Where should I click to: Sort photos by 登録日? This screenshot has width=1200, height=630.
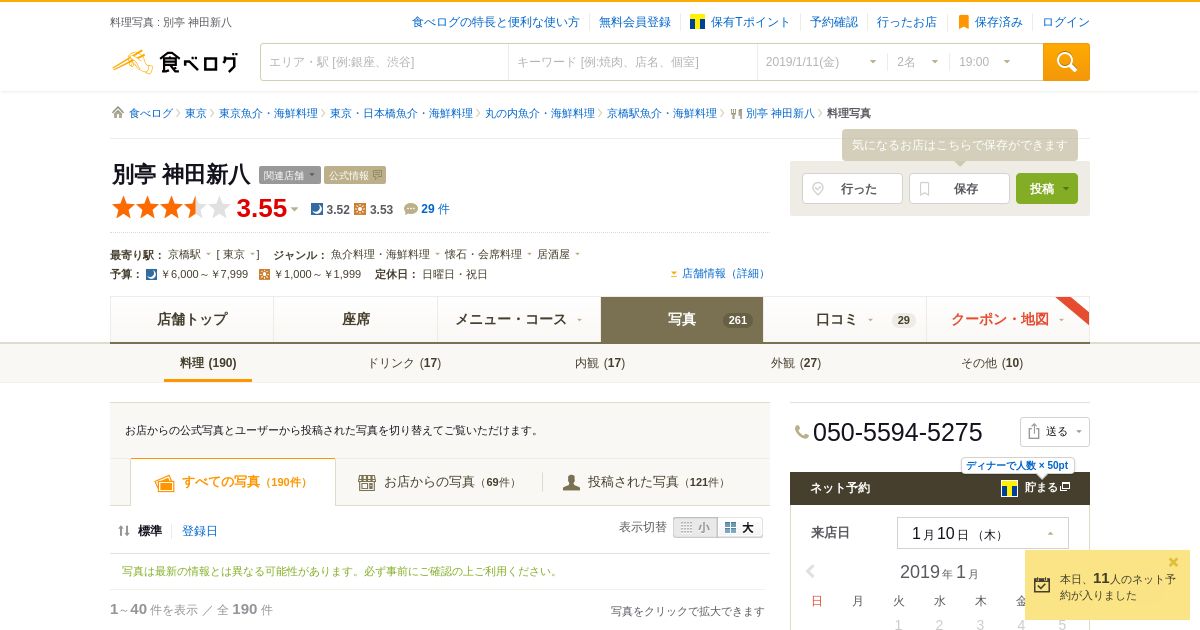click(x=200, y=531)
